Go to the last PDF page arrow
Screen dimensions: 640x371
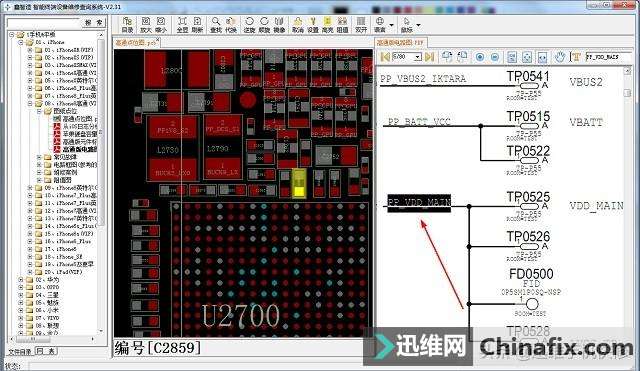(429, 57)
